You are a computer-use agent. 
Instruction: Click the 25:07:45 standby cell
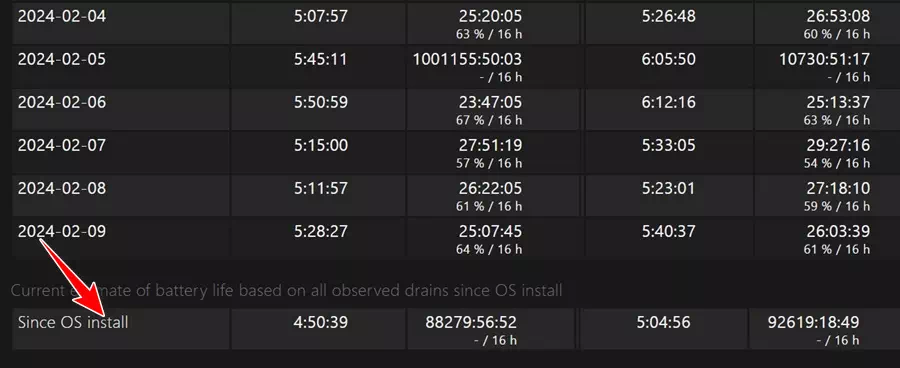[490, 231]
